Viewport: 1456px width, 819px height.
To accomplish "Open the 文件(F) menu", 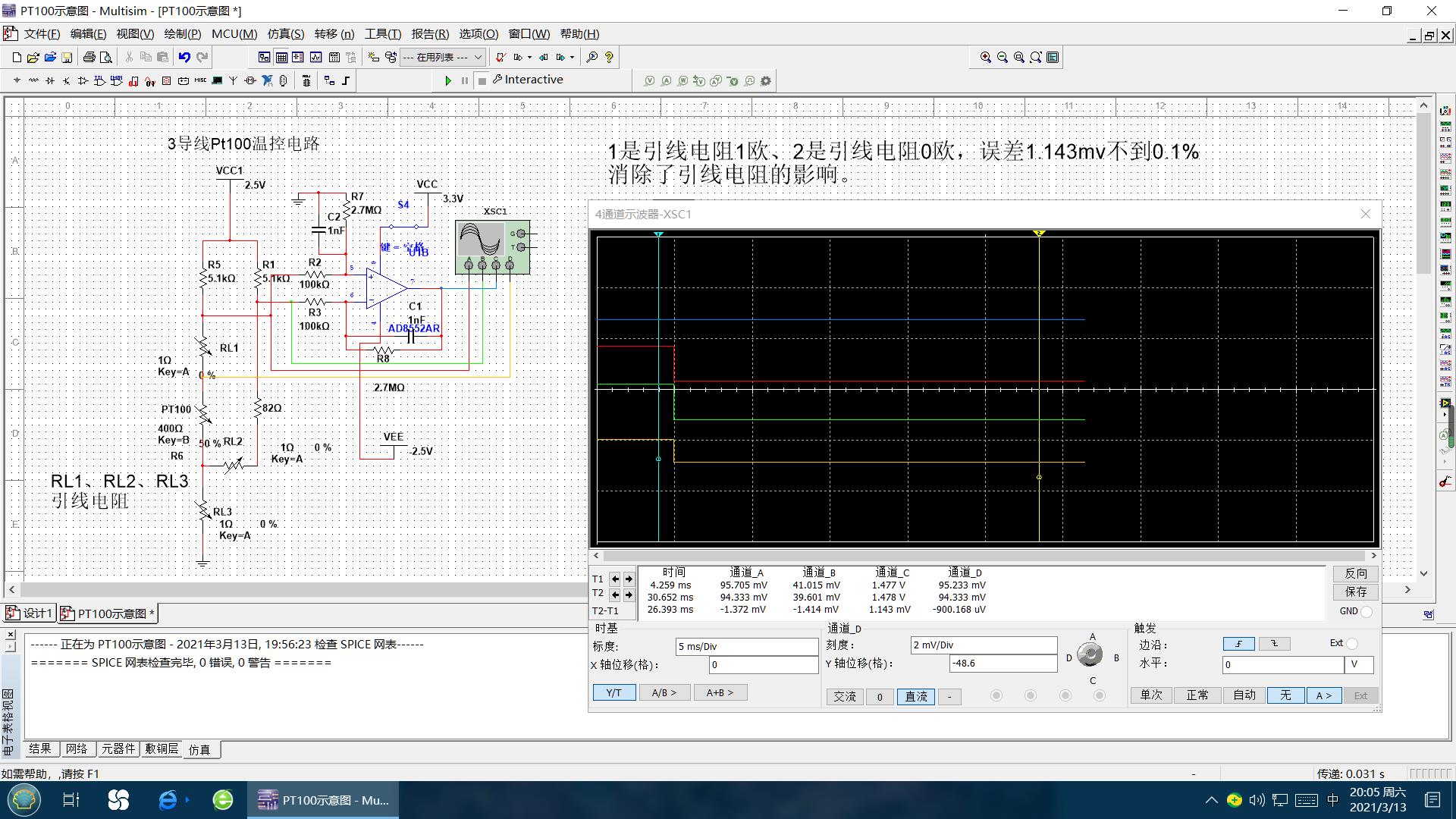I will (42, 33).
